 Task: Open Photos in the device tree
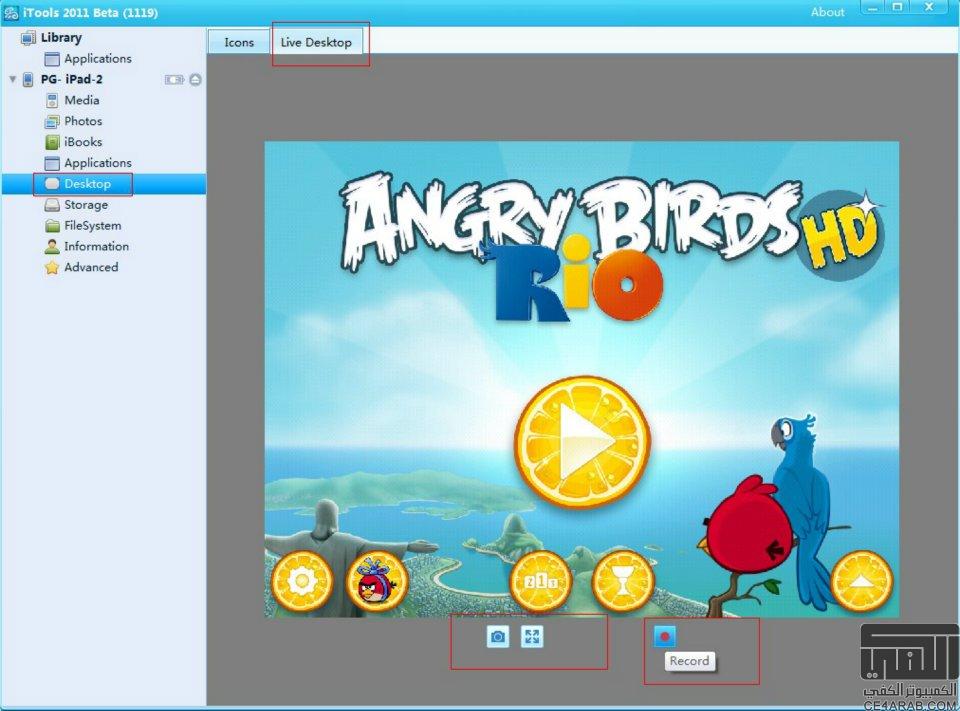point(83,121)
